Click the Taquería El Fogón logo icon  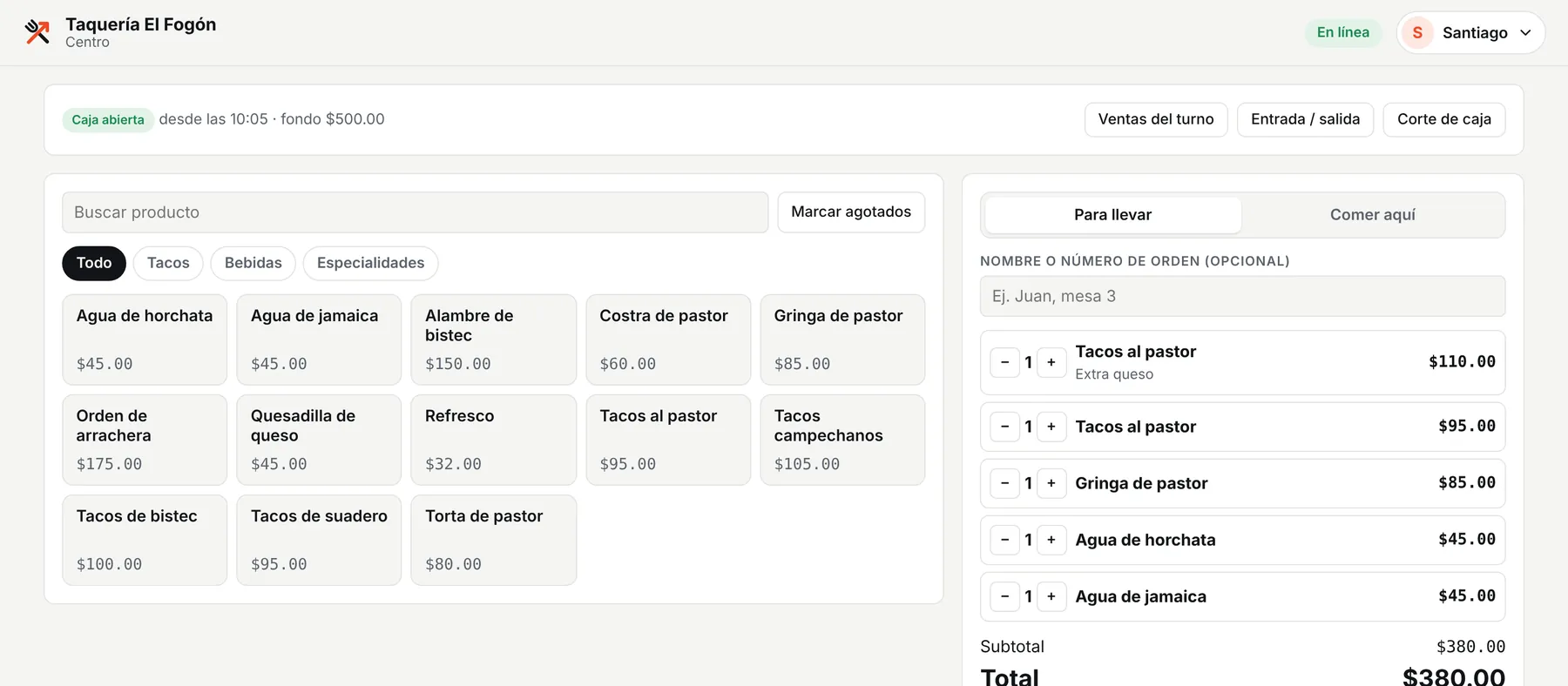click(x=37, y=32)
